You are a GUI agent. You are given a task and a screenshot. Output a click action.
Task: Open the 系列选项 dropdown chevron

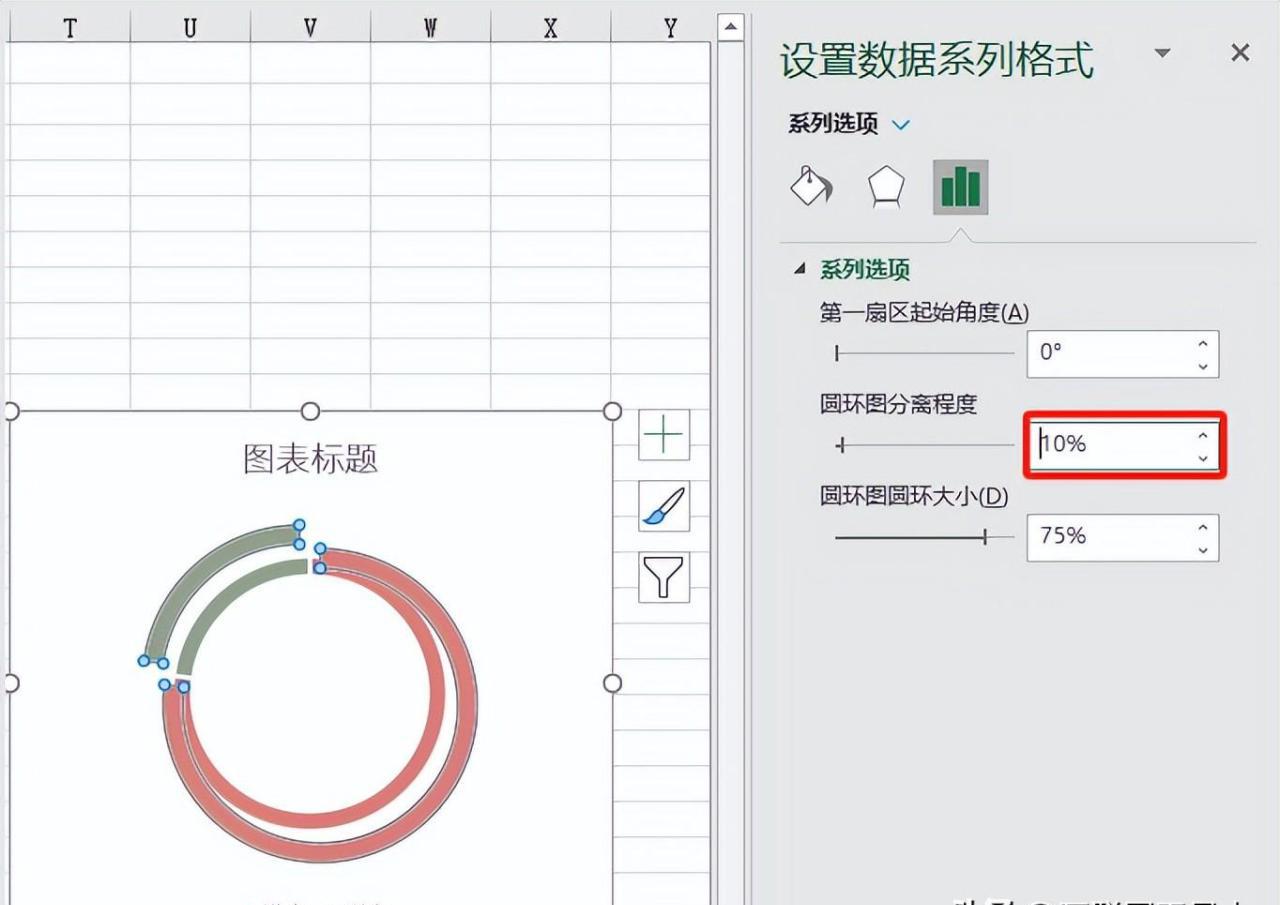click(x=901, y=125)
